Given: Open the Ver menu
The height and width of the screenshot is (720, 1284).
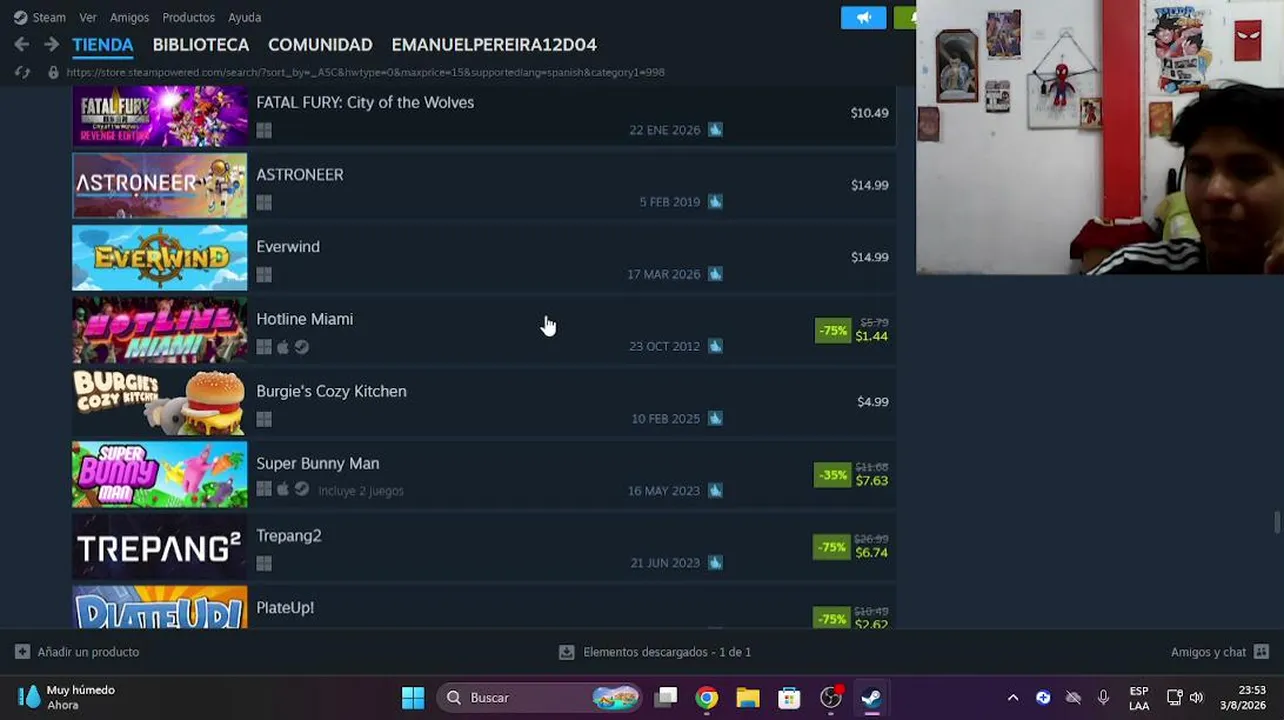Looking at the screenshot, I should (x=88, y=17).
